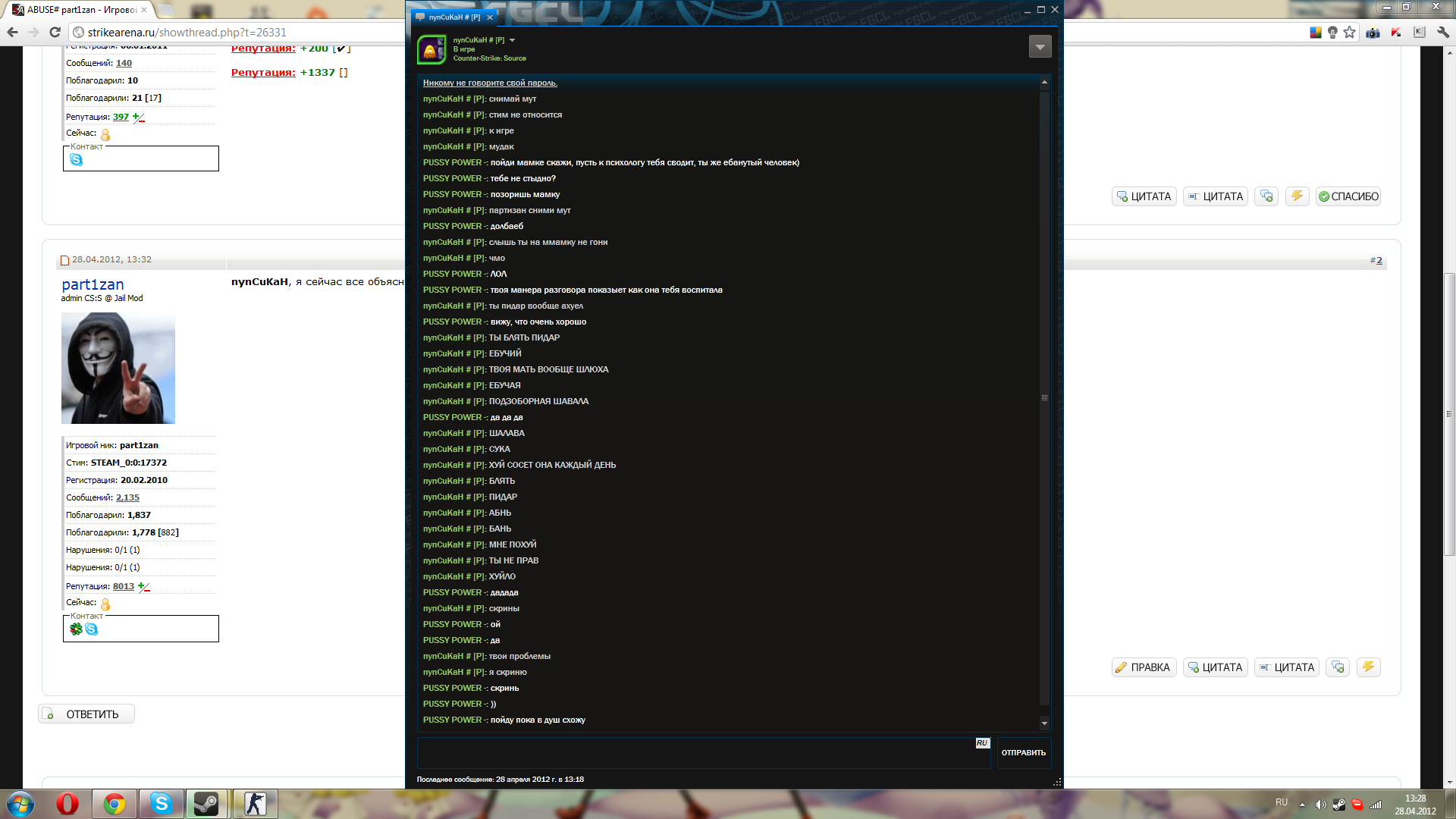Click the browser page vertical scrollbar thumb

(x=1449, y=414)
